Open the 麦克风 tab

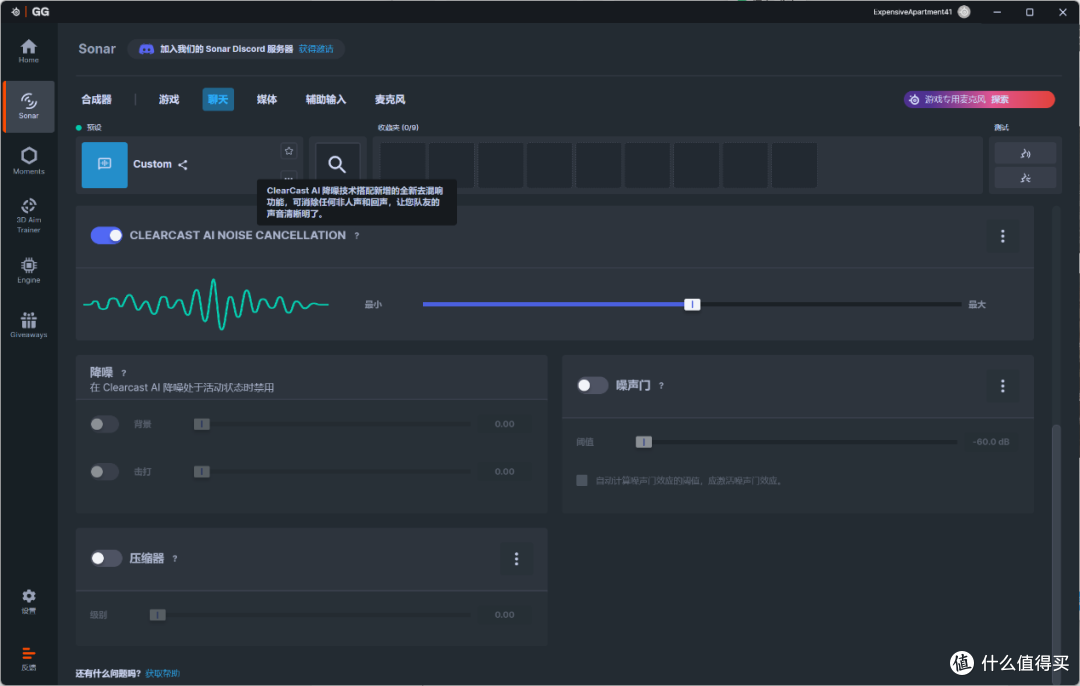pyautogui.click(x=390, y=99)
